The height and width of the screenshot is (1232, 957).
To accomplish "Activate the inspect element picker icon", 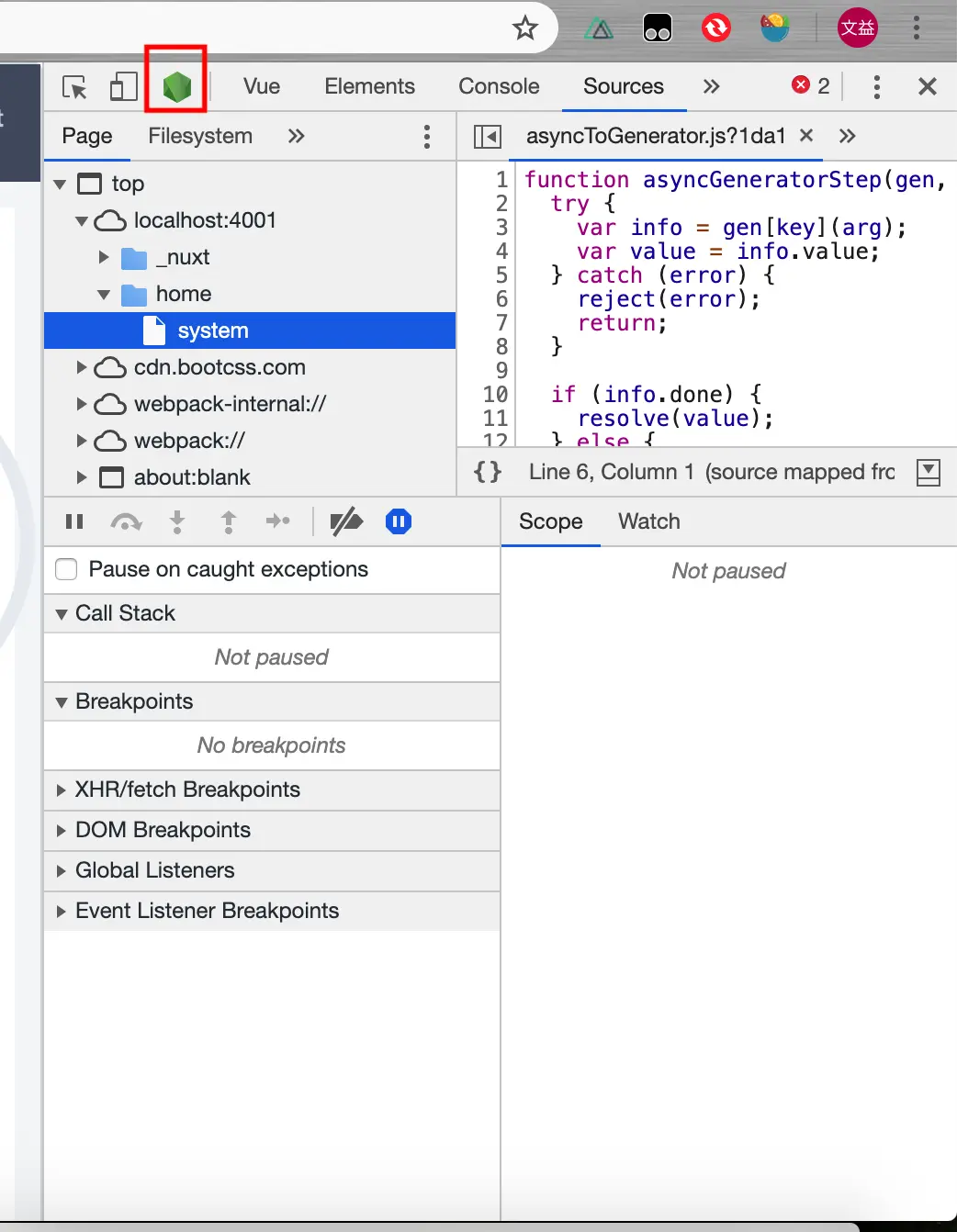I will (x=74, y=86).
